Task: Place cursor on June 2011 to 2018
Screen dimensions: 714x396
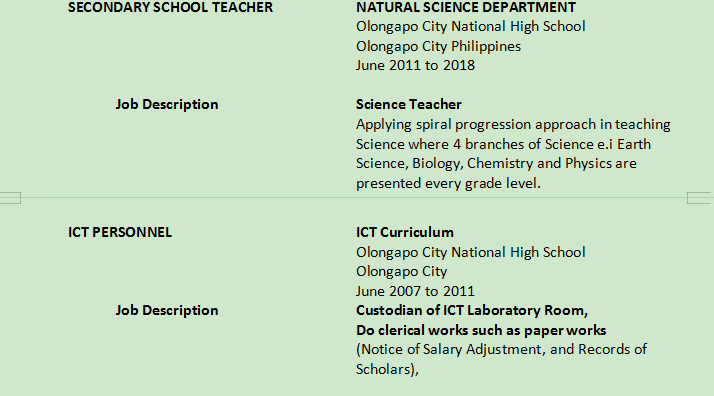Action: pyautogui.click(x=415, y=66)
